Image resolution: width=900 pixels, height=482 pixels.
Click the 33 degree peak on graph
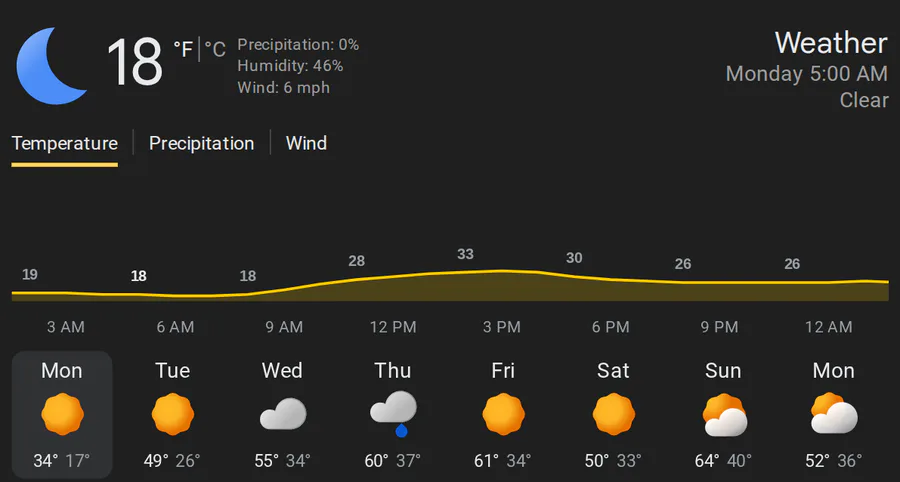pyautogui.click(x=465, y=254)
